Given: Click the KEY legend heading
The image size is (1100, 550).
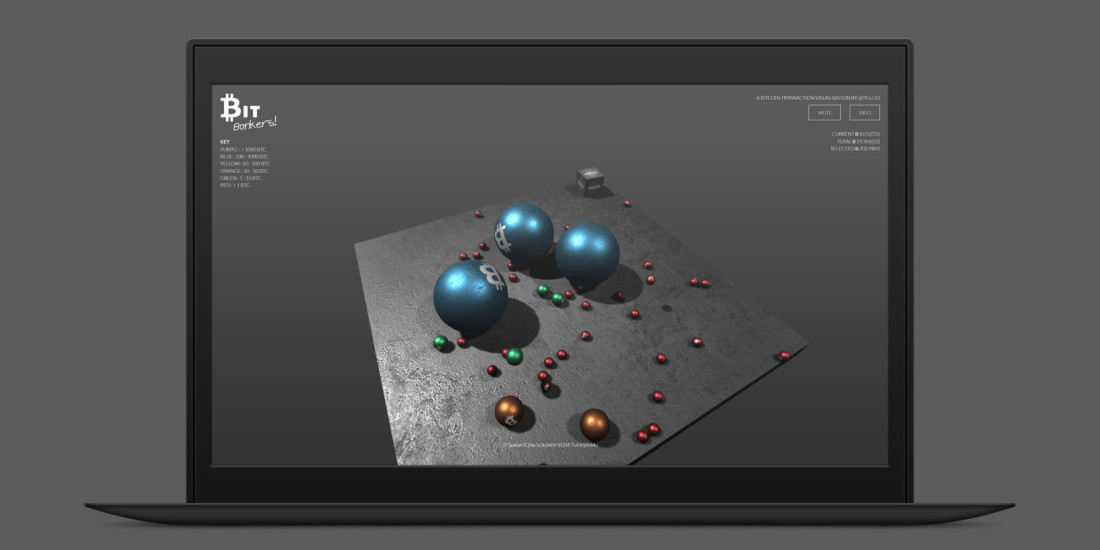Looking at the screenshot, I should [225, 141].
